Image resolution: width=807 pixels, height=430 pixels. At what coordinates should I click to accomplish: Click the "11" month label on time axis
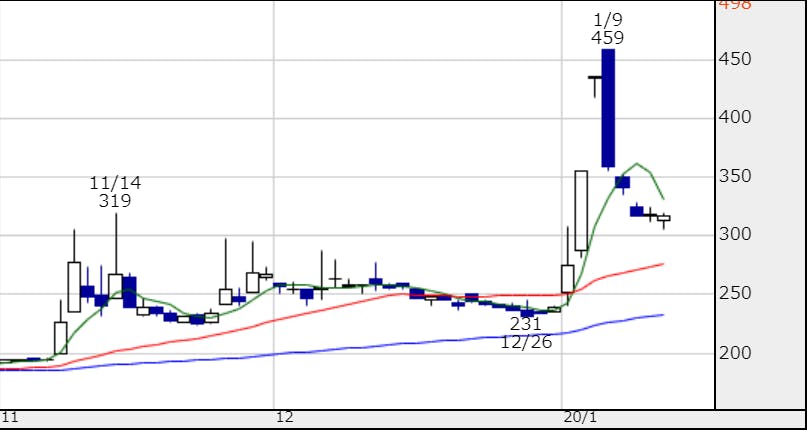coord(9,417)
